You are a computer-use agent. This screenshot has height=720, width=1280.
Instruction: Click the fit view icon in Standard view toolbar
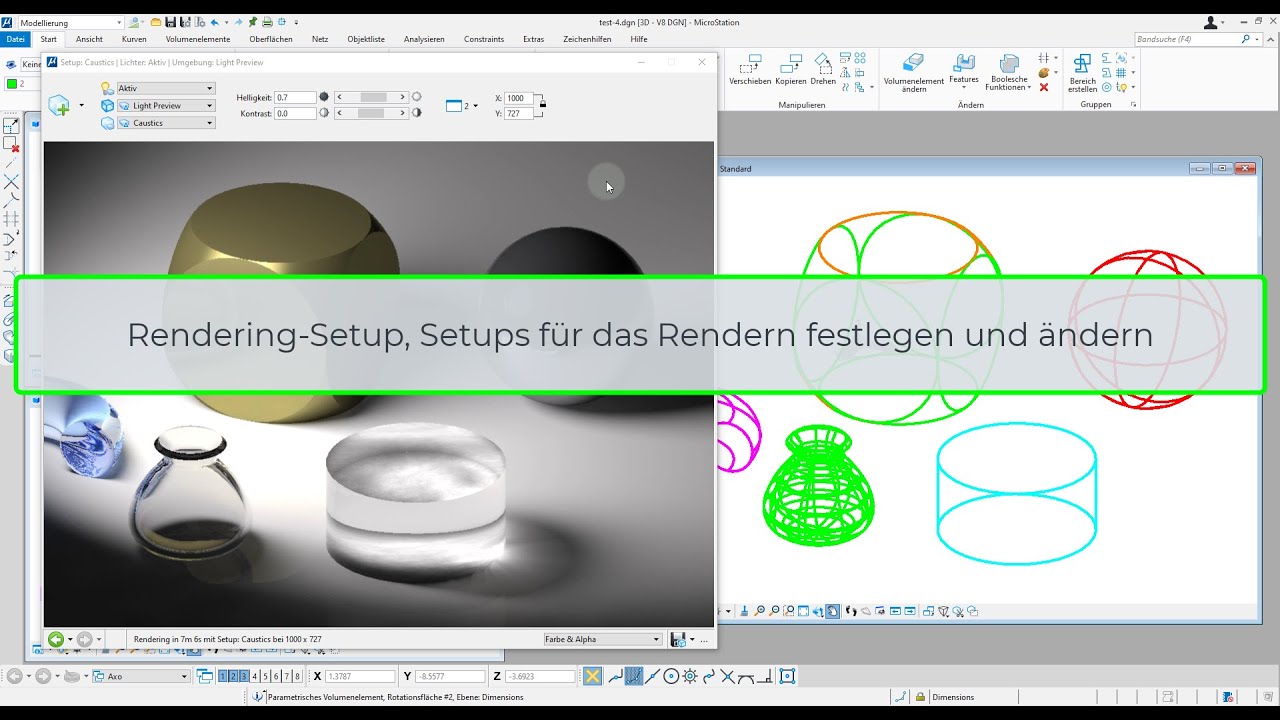tap(803, 611)
